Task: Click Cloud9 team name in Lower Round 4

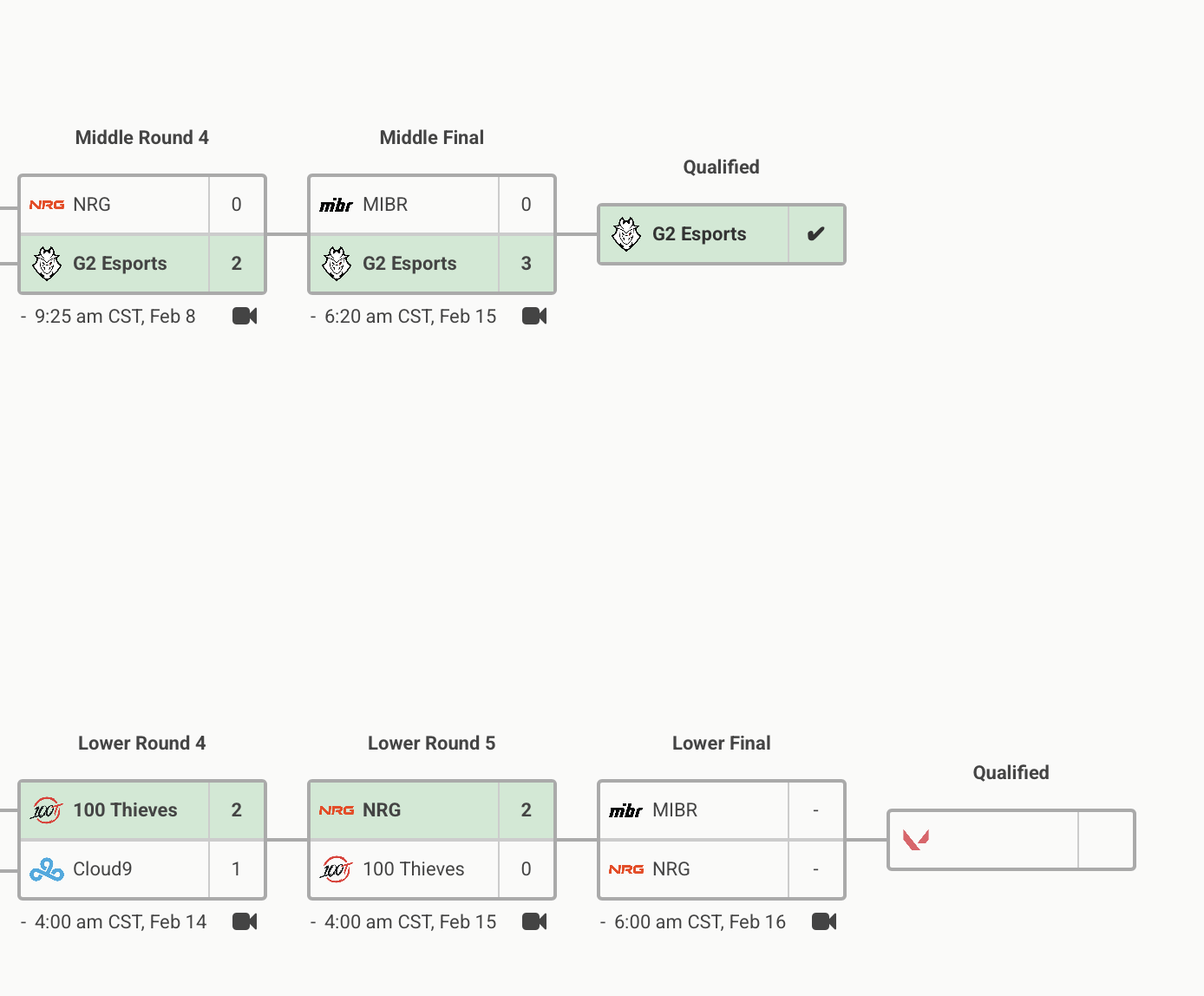Action: coord(102,869)
